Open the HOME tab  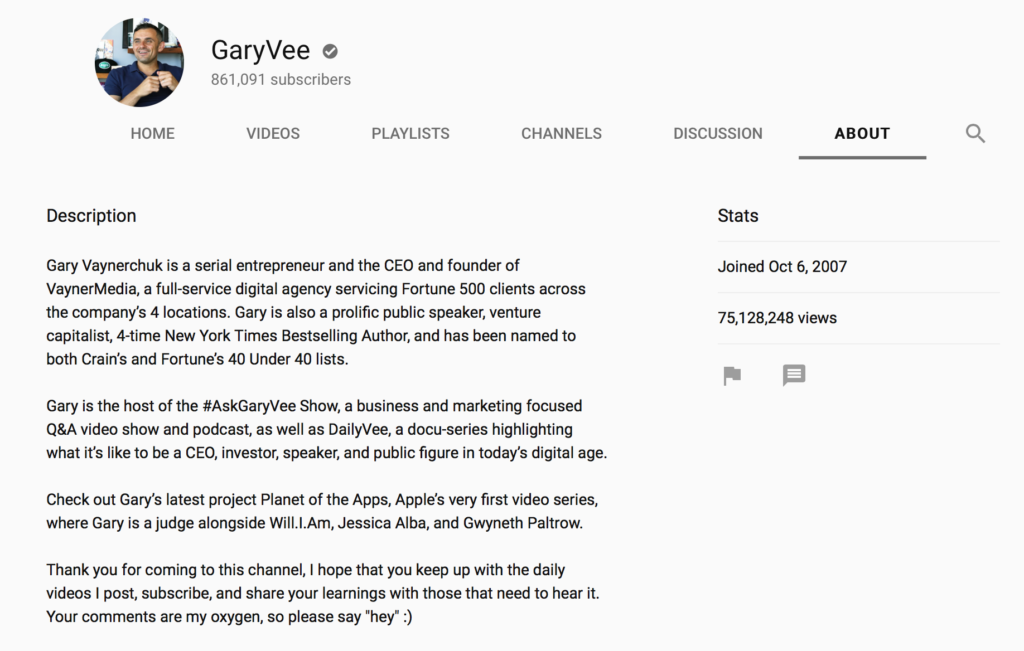(152, 134)
